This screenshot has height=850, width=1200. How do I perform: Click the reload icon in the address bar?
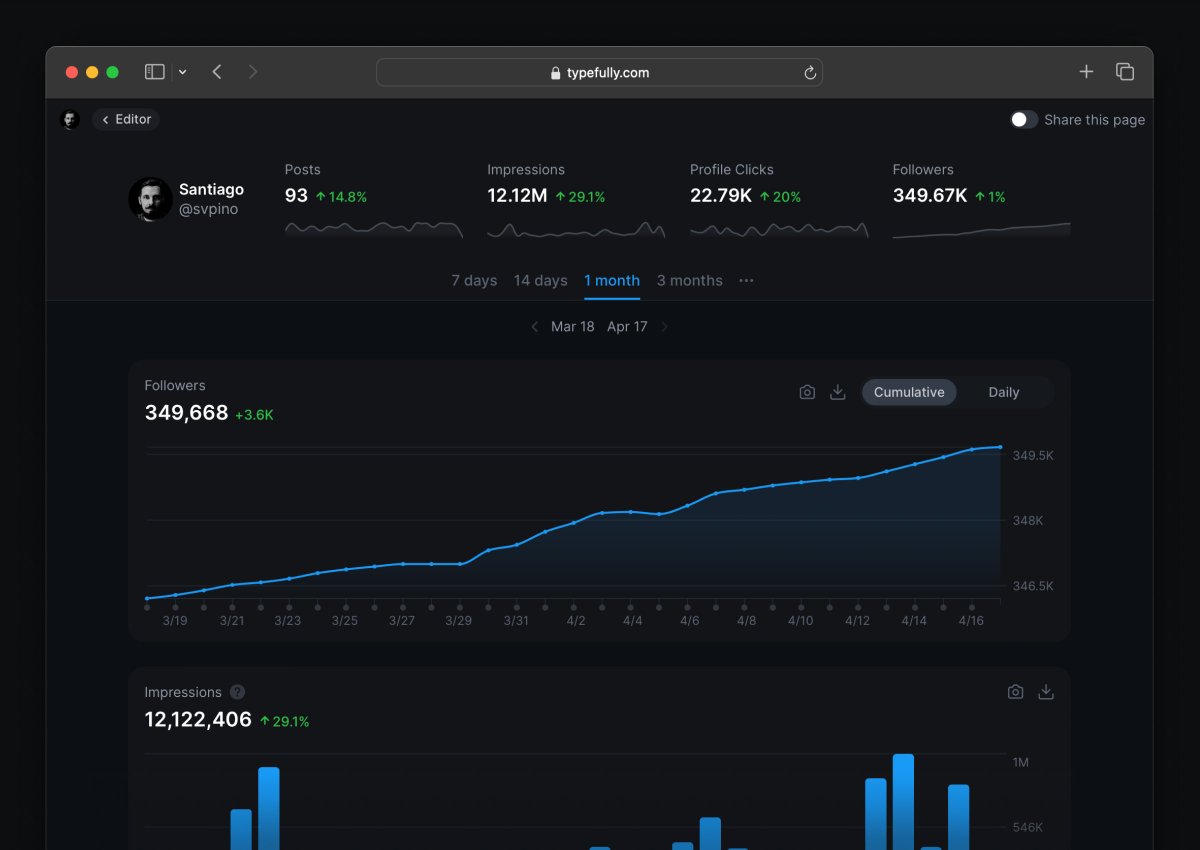pyautogui.click(x=809, y=72)
